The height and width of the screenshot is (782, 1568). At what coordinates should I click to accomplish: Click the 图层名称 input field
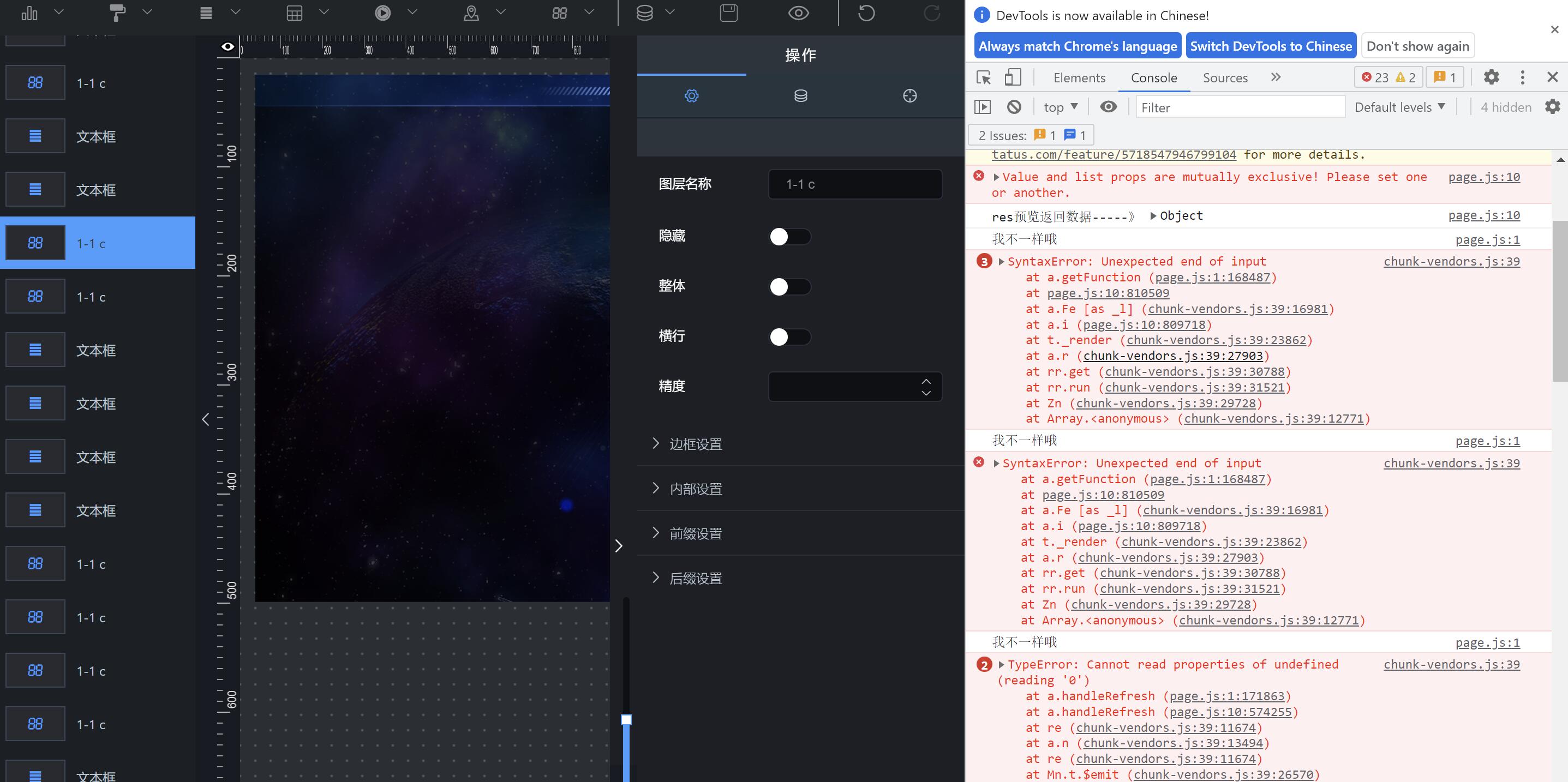click(854, 184)
